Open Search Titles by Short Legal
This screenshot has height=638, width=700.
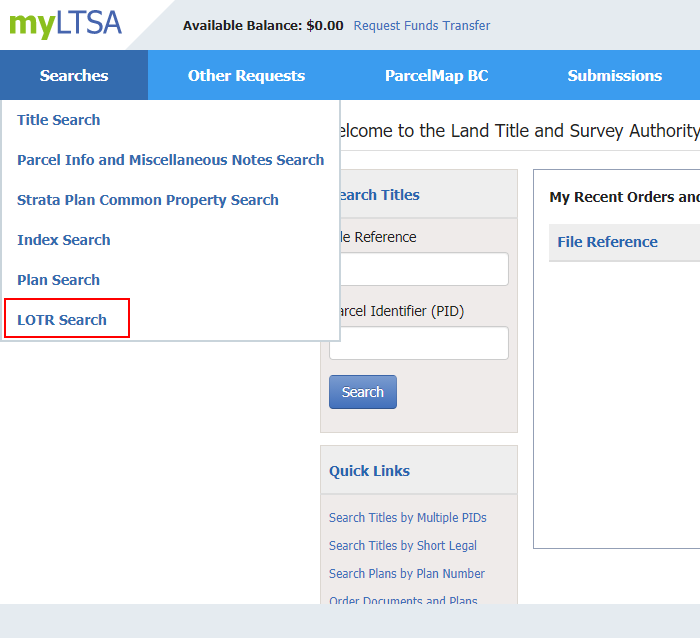point(403,546)
